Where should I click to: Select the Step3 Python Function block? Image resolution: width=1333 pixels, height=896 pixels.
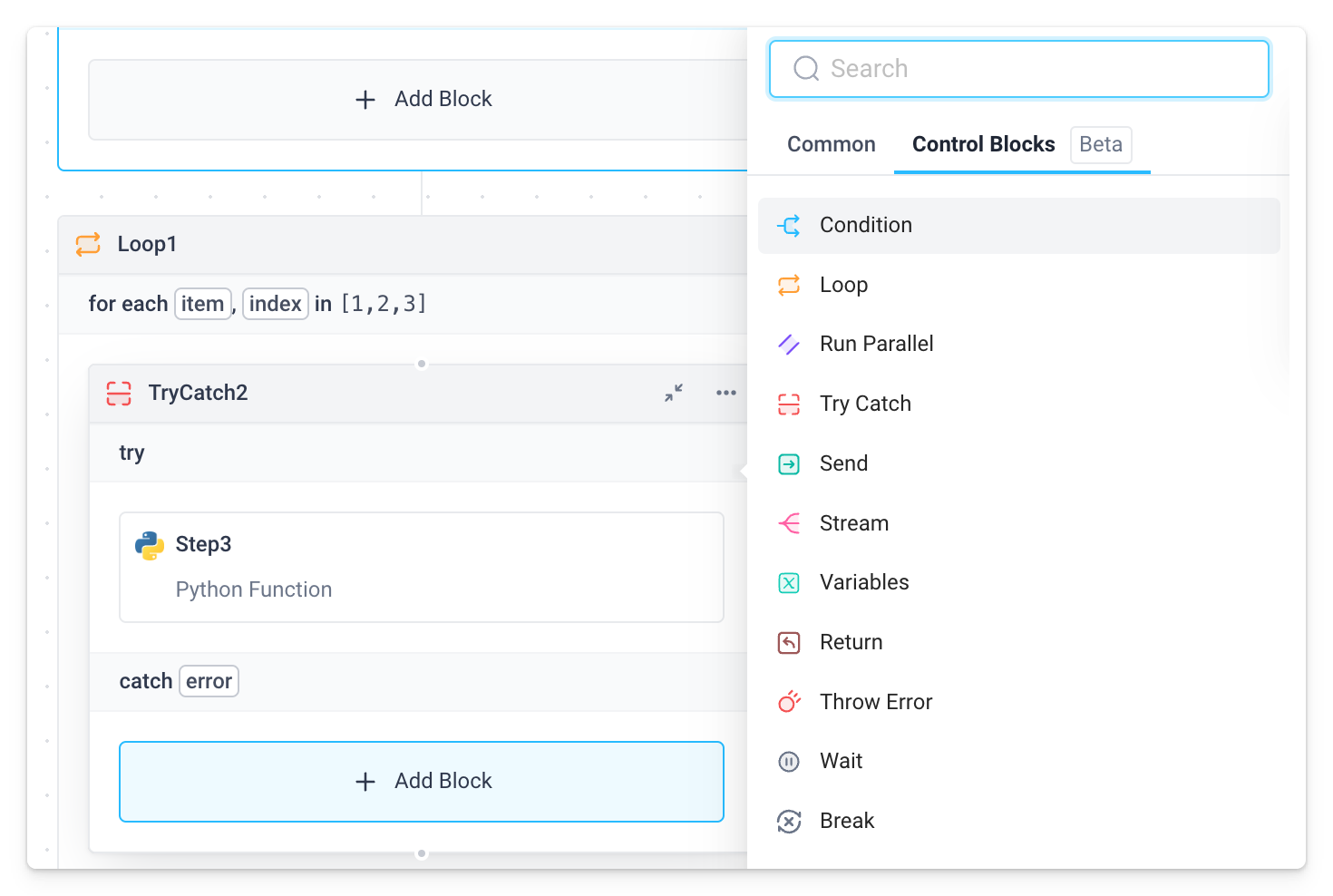click(422, 567)
